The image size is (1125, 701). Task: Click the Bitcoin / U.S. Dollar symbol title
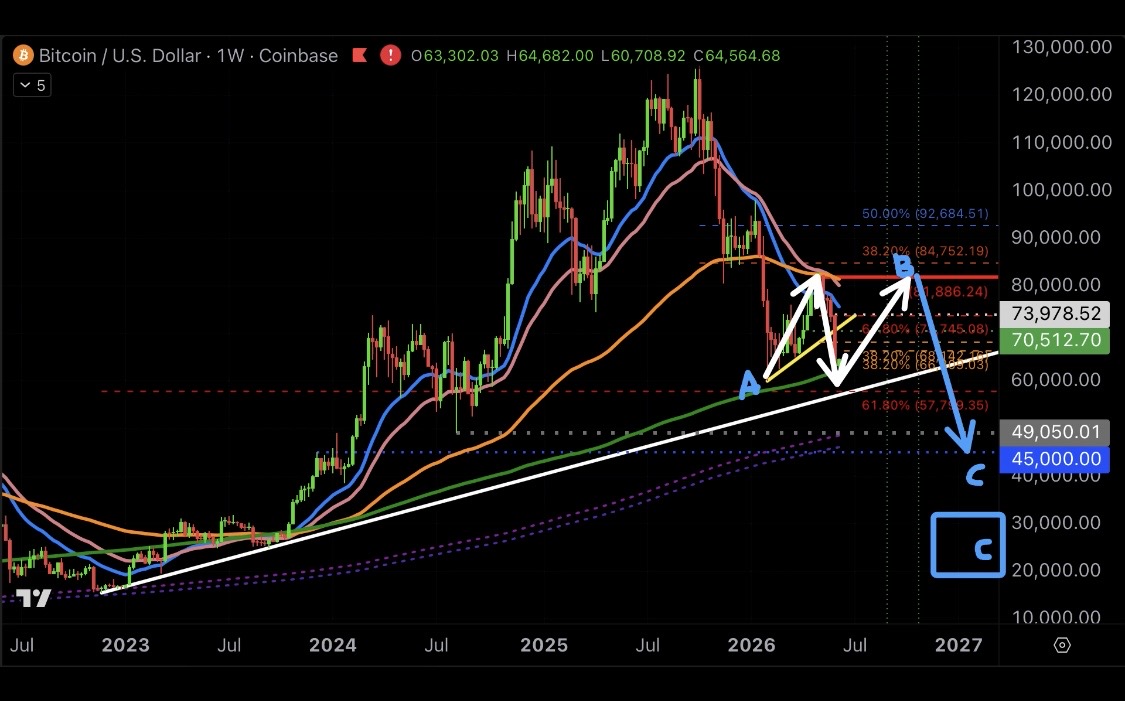point(120,56)
